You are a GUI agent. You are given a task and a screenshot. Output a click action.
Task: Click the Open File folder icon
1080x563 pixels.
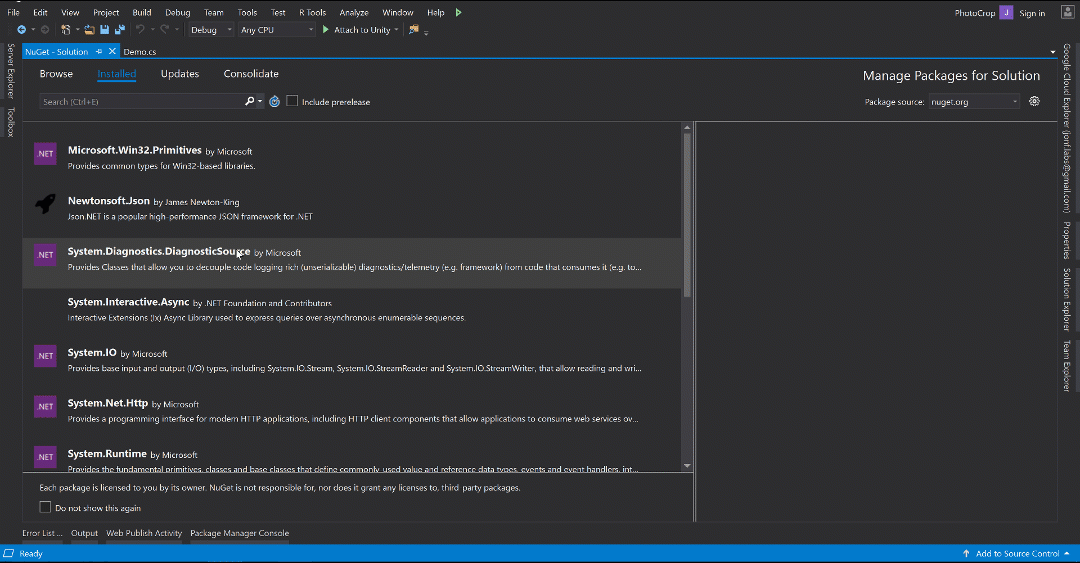click(x=90, y=30)
